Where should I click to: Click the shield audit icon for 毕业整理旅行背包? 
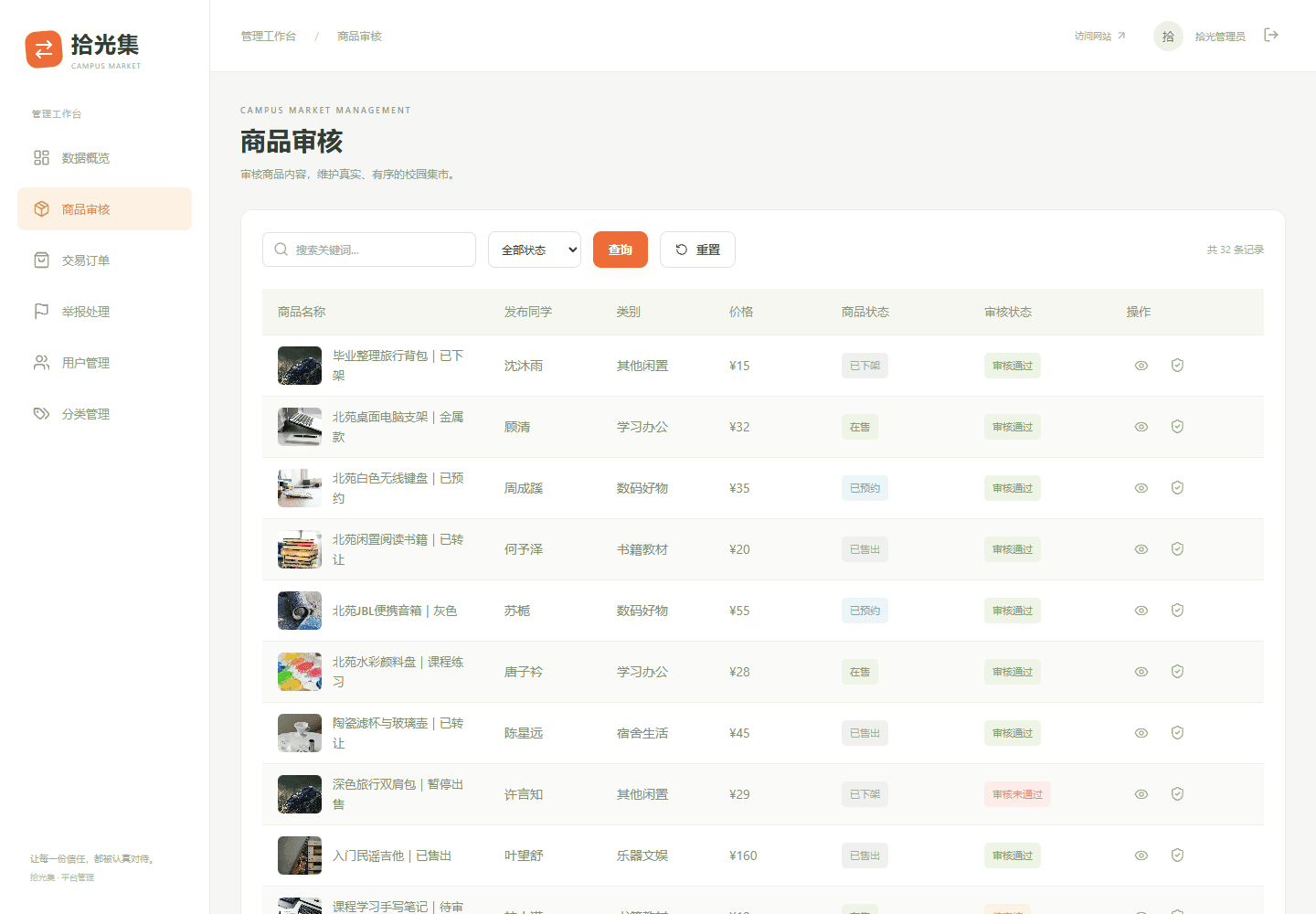coord(1177,366)
